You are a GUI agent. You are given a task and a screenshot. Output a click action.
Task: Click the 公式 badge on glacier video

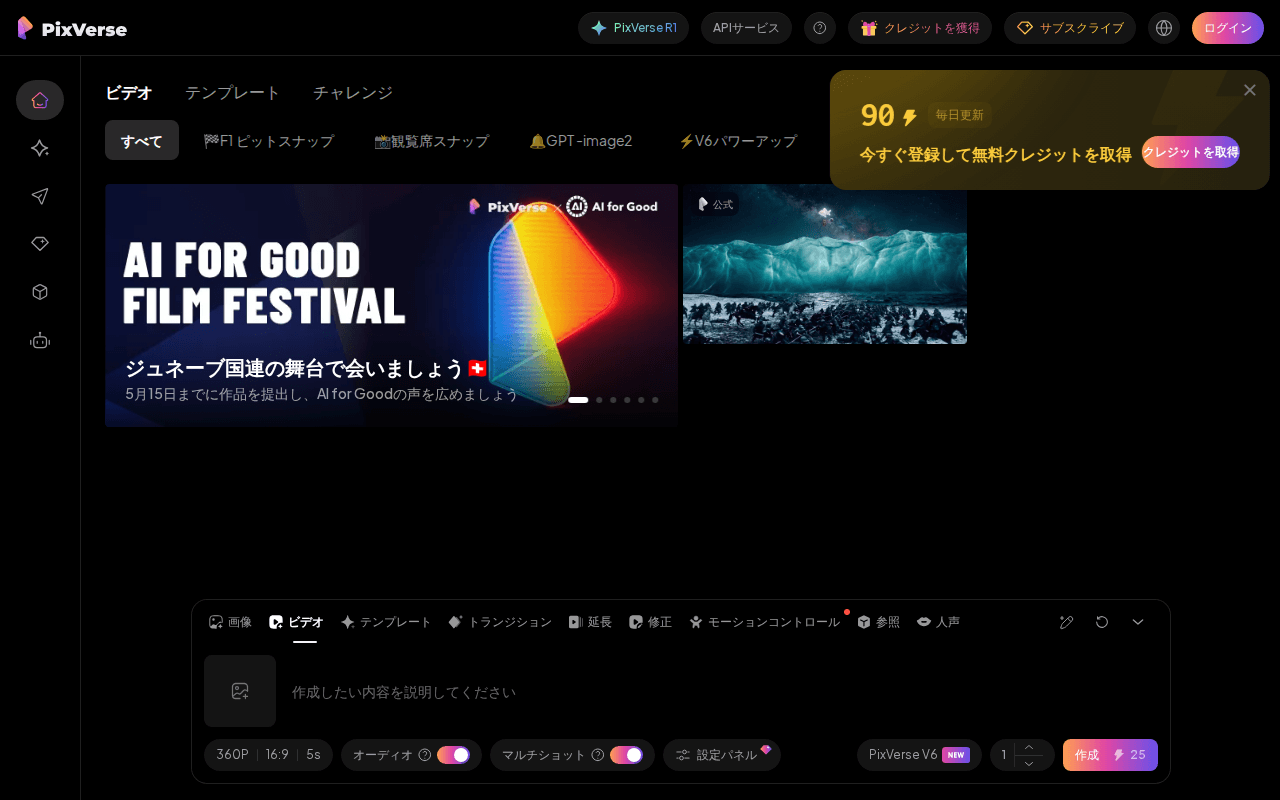click(x=716, y=204)
